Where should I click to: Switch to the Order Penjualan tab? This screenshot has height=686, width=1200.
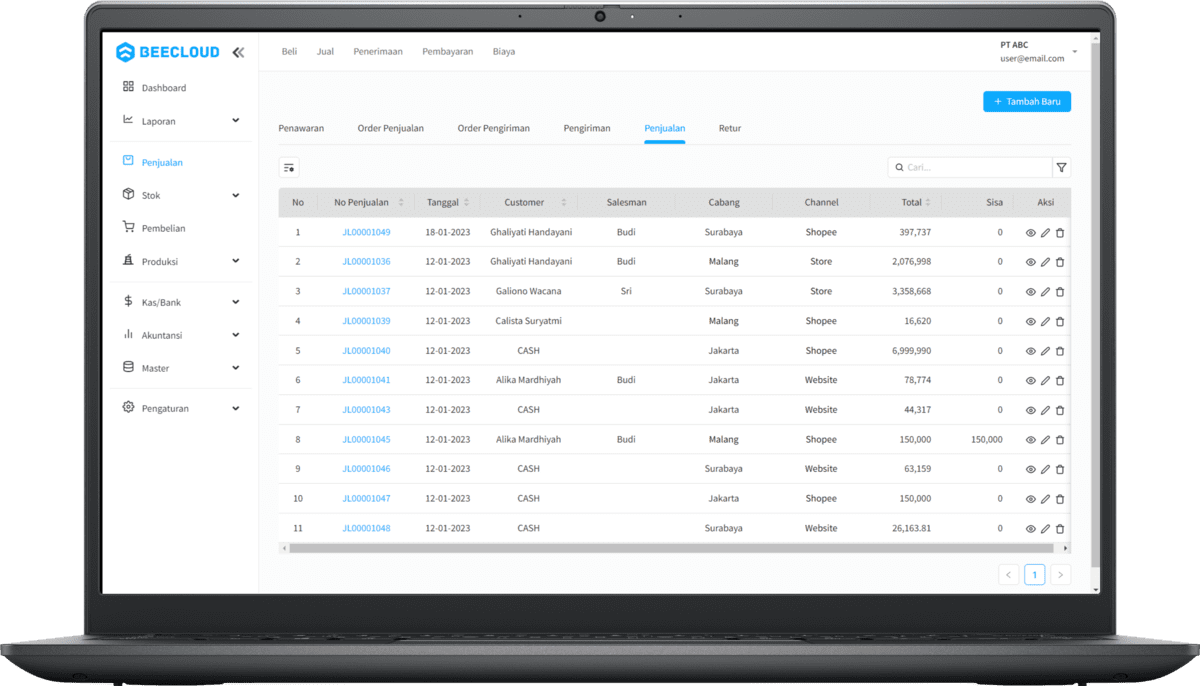[x=391, y=128]
